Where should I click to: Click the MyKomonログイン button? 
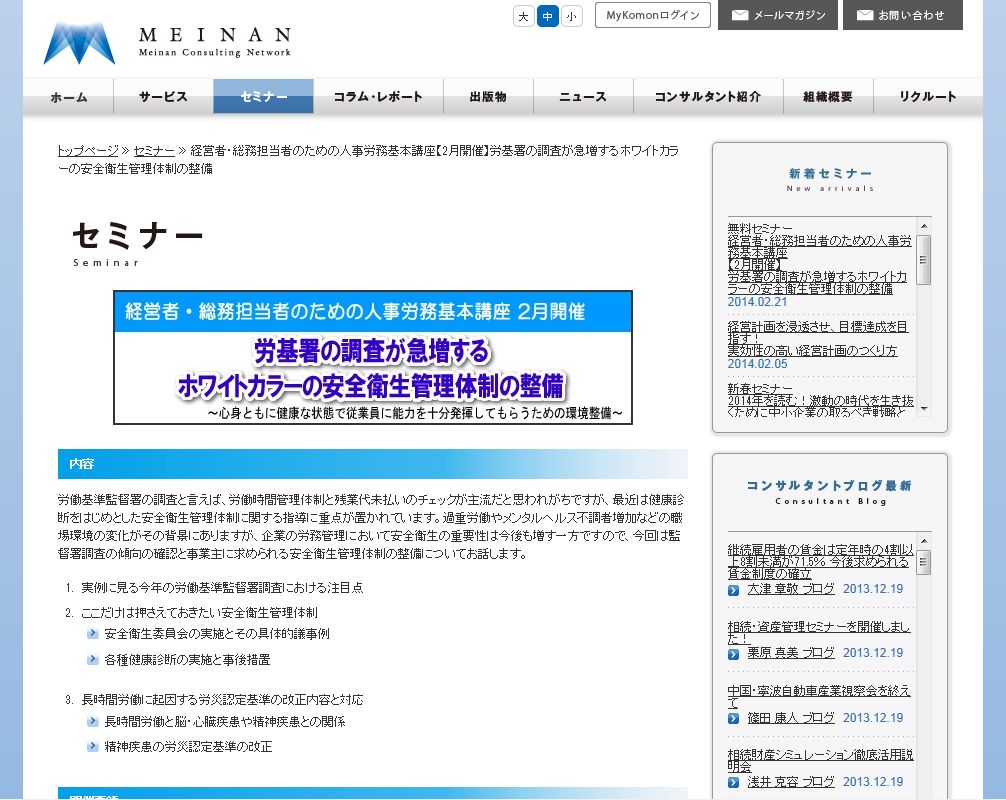[x=652, y=15]
